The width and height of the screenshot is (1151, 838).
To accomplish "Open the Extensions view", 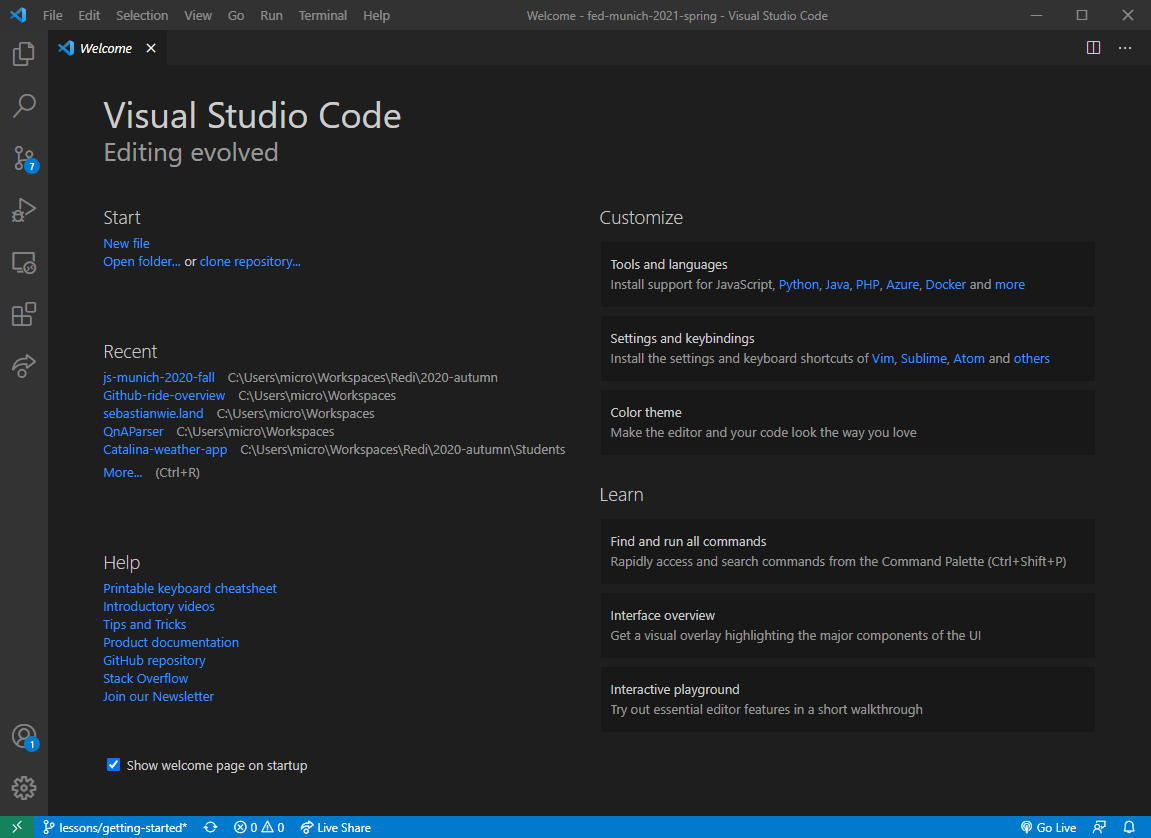I will (x=23, y=314).
